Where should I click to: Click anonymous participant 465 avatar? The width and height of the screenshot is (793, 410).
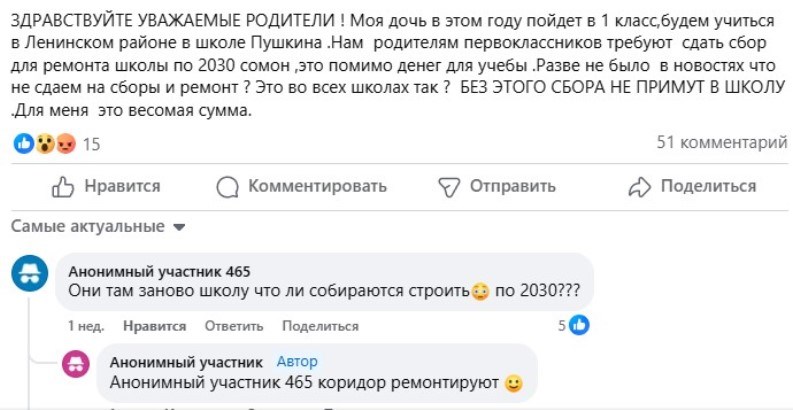pyautogui.click(x=30, y=274)
